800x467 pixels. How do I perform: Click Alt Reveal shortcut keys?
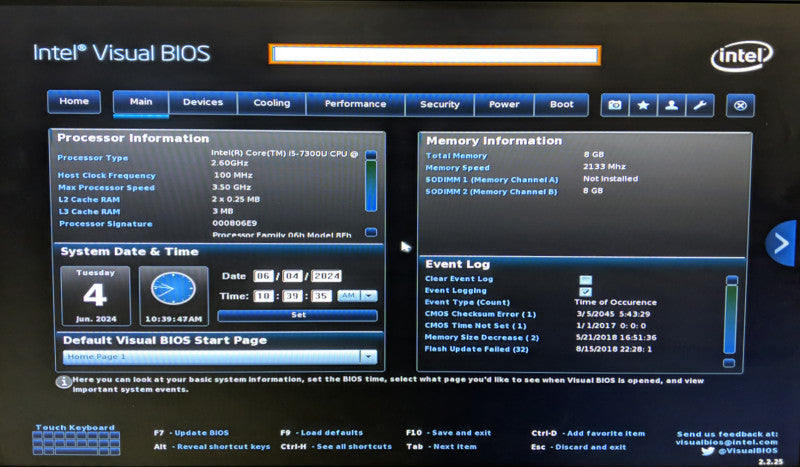click(x=212, y=447)
